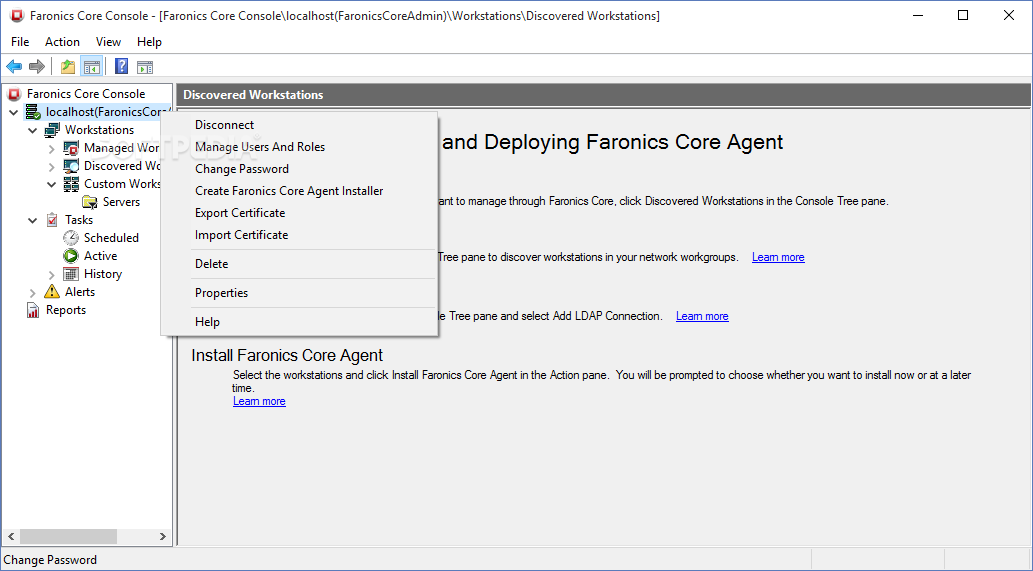
Task: Click the localhost server icon in tree
Action: (33, 112)
